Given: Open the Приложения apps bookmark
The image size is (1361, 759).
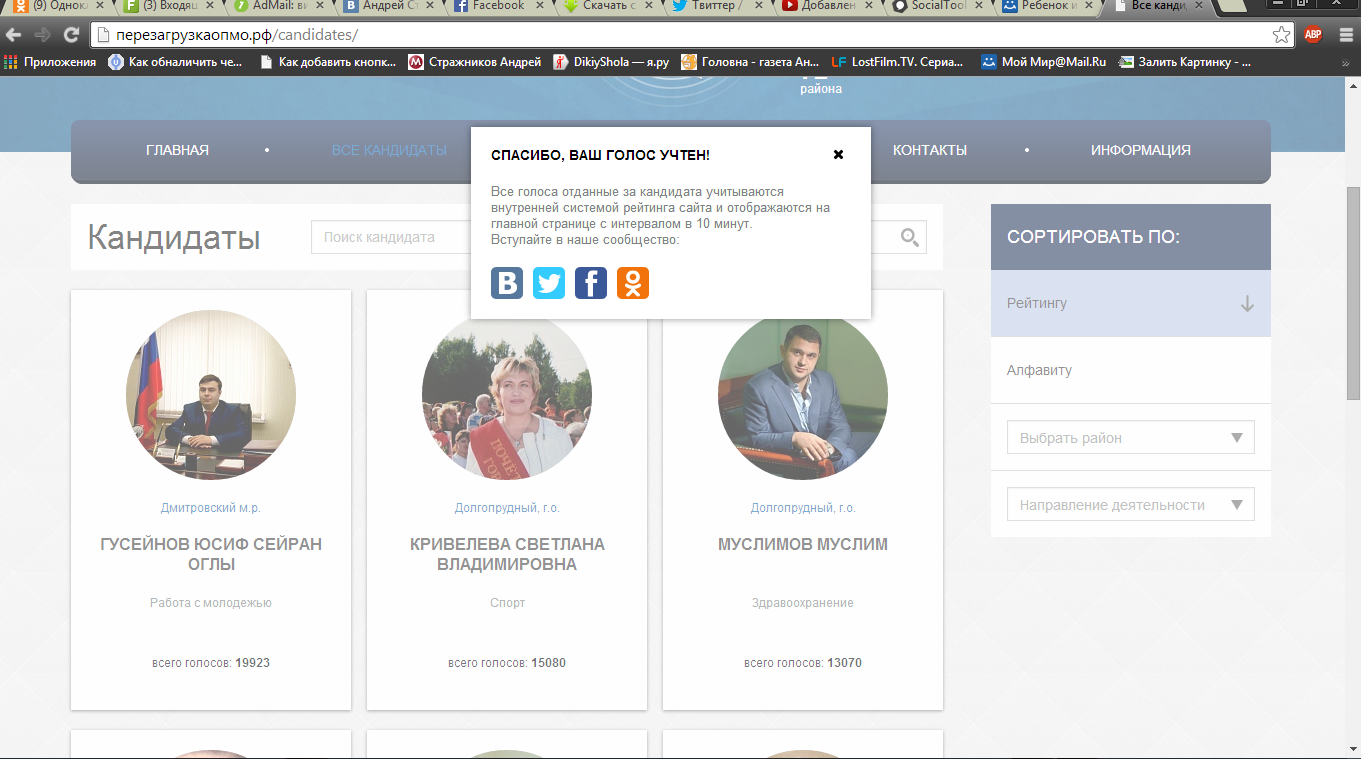Looking at the screenshot, I should [50, 62].
